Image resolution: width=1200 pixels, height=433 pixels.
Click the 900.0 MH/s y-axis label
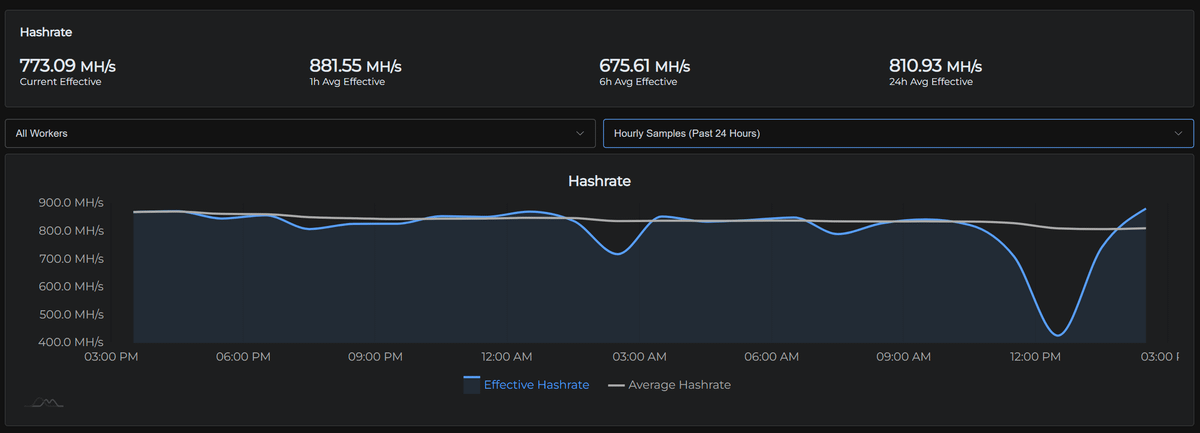(x=70, y=203)
